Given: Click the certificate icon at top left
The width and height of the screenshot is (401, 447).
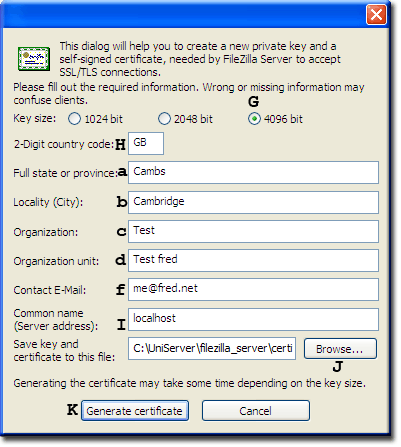Looking at the screenshot, I should (34, 59).
